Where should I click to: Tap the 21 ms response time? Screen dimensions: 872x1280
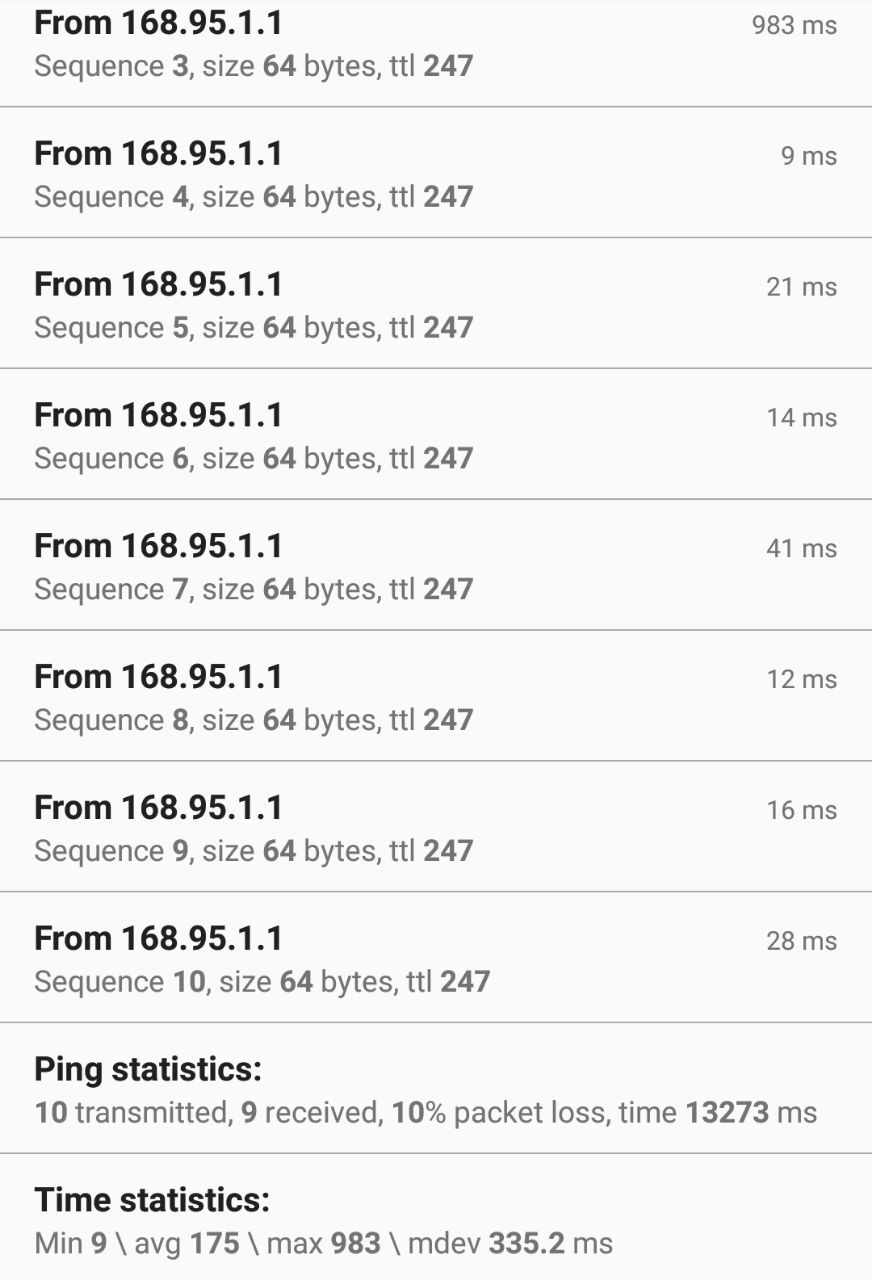click(x=801, y=287)
